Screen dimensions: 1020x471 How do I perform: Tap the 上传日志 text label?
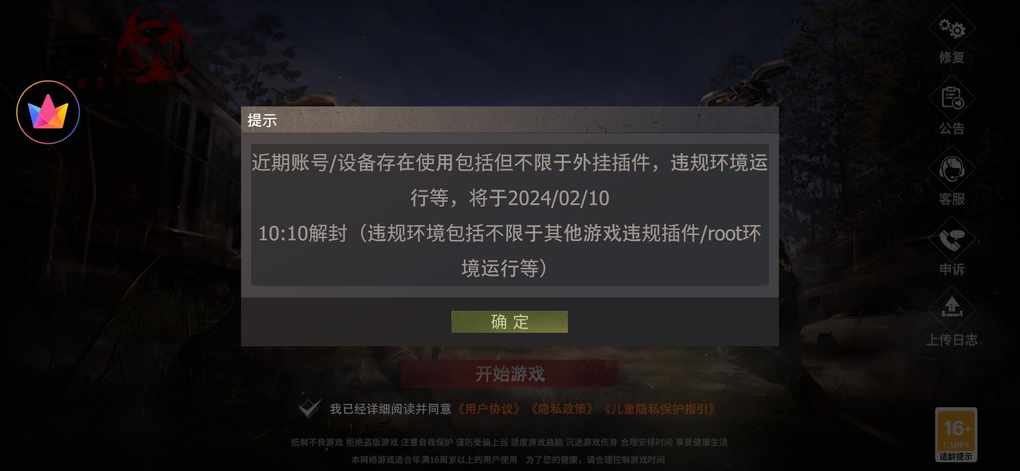pos(952,340)
